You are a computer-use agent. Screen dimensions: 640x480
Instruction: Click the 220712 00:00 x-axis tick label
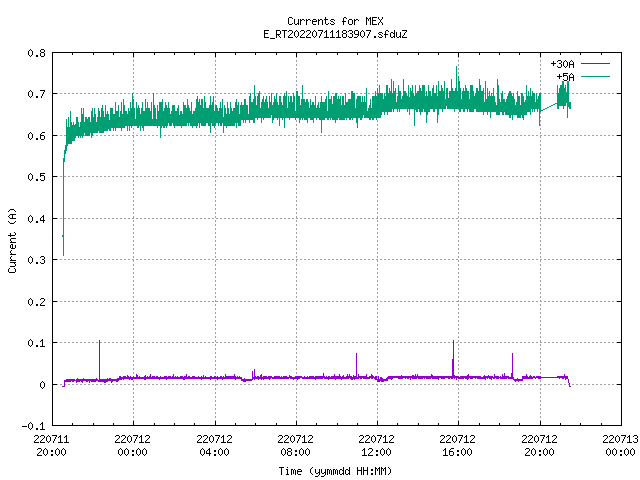(x=133, y=446)
